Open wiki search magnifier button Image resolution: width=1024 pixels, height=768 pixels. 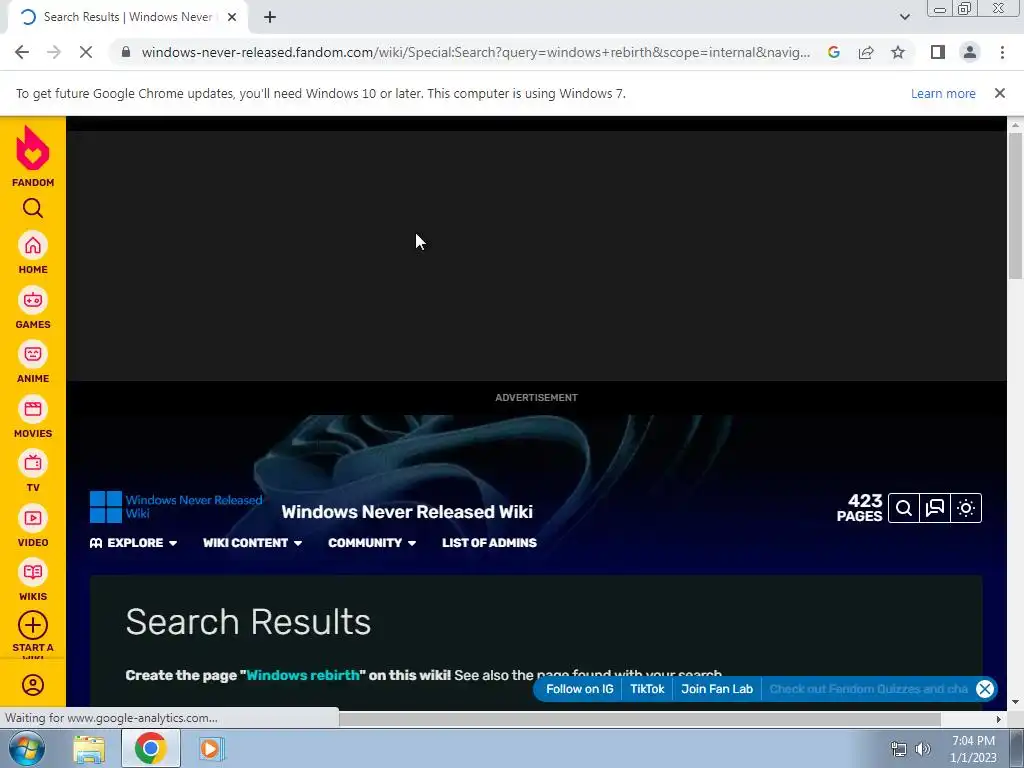click(904, 508)
